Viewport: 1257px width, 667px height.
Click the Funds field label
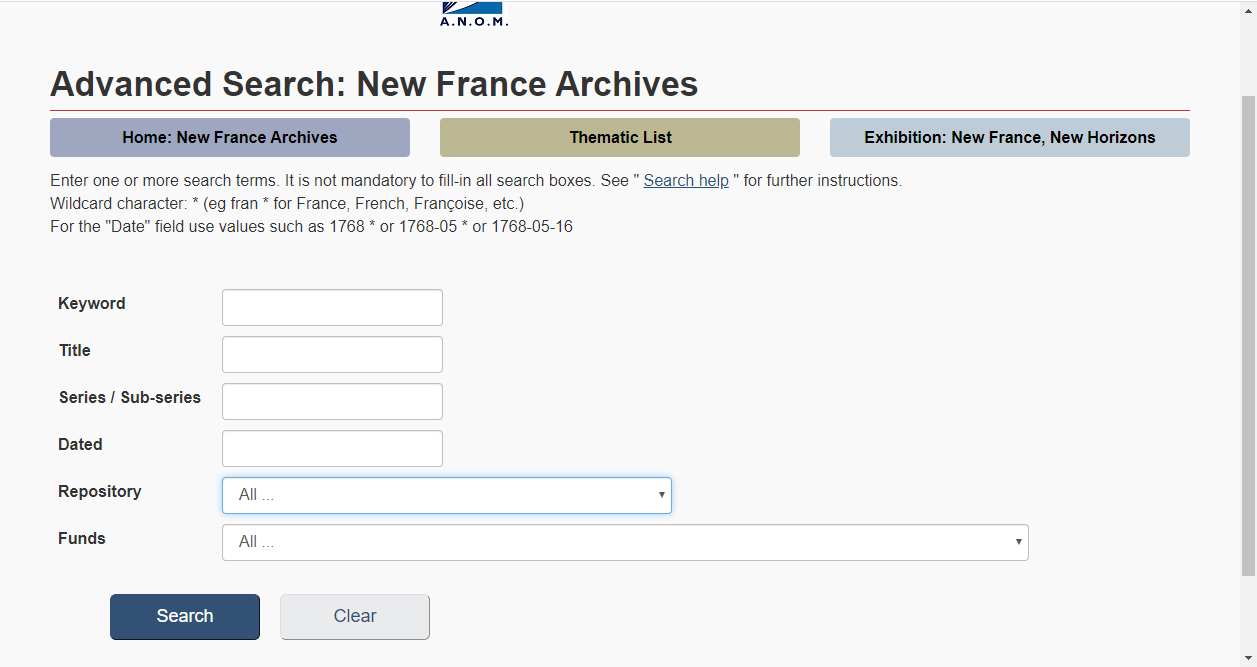[82, 539]
